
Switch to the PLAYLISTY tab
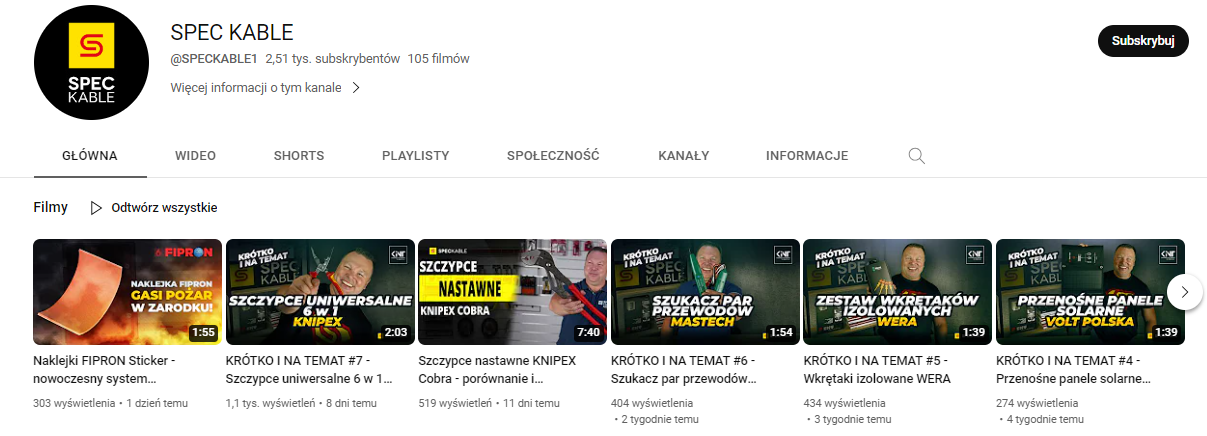click(415, 156)
